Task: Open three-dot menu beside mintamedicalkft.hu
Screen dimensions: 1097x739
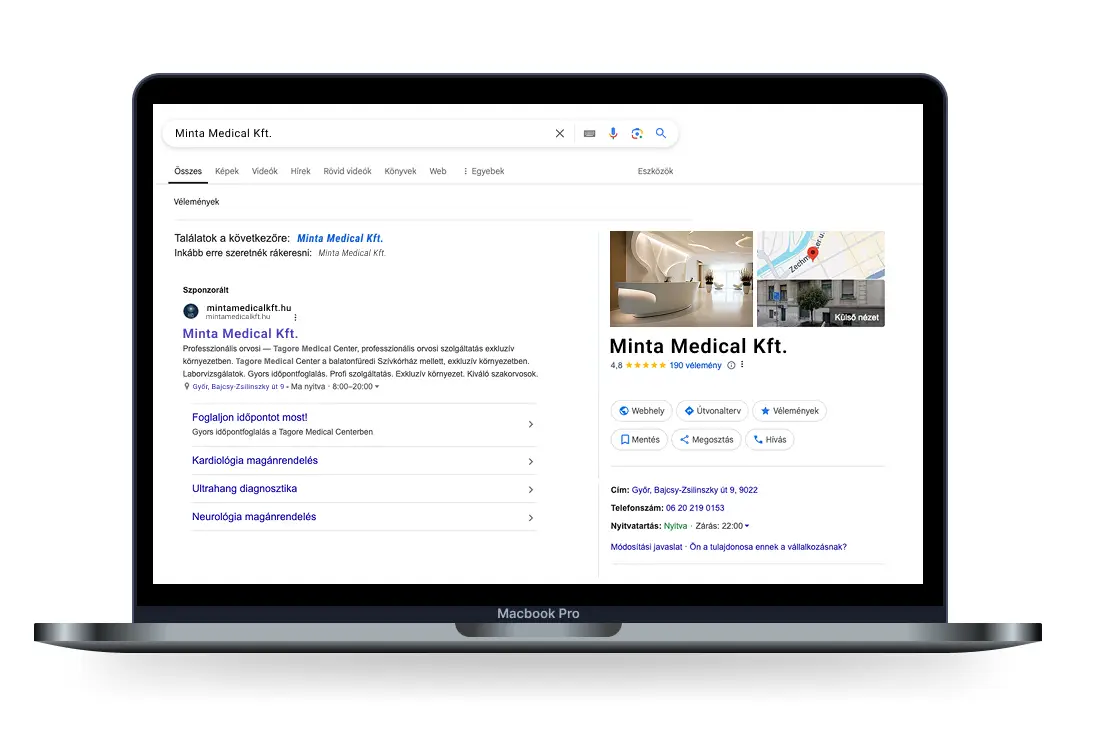Action: tap(295, 316)
